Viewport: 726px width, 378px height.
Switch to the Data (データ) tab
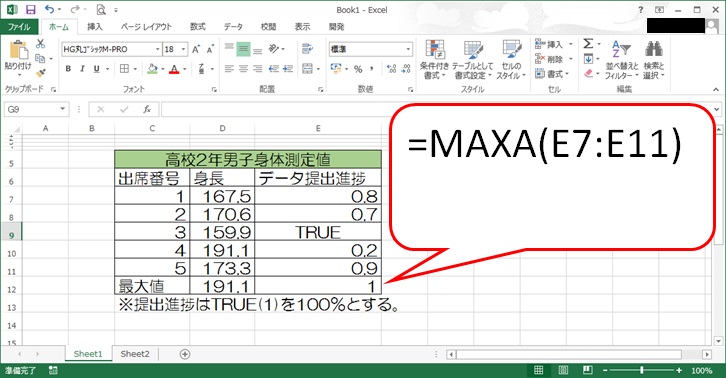point(233,27)
